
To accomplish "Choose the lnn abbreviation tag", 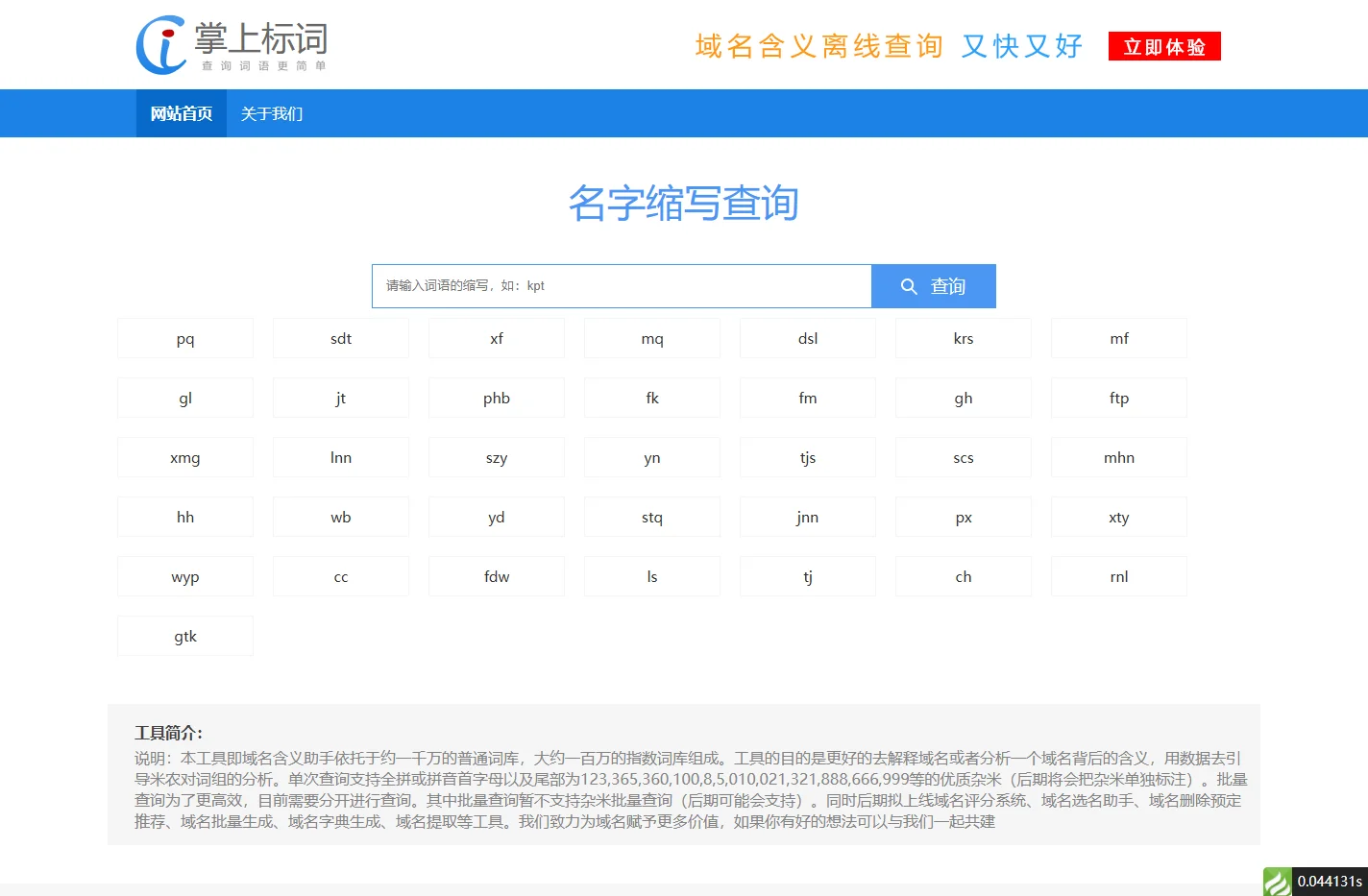I will pos(341,457).
